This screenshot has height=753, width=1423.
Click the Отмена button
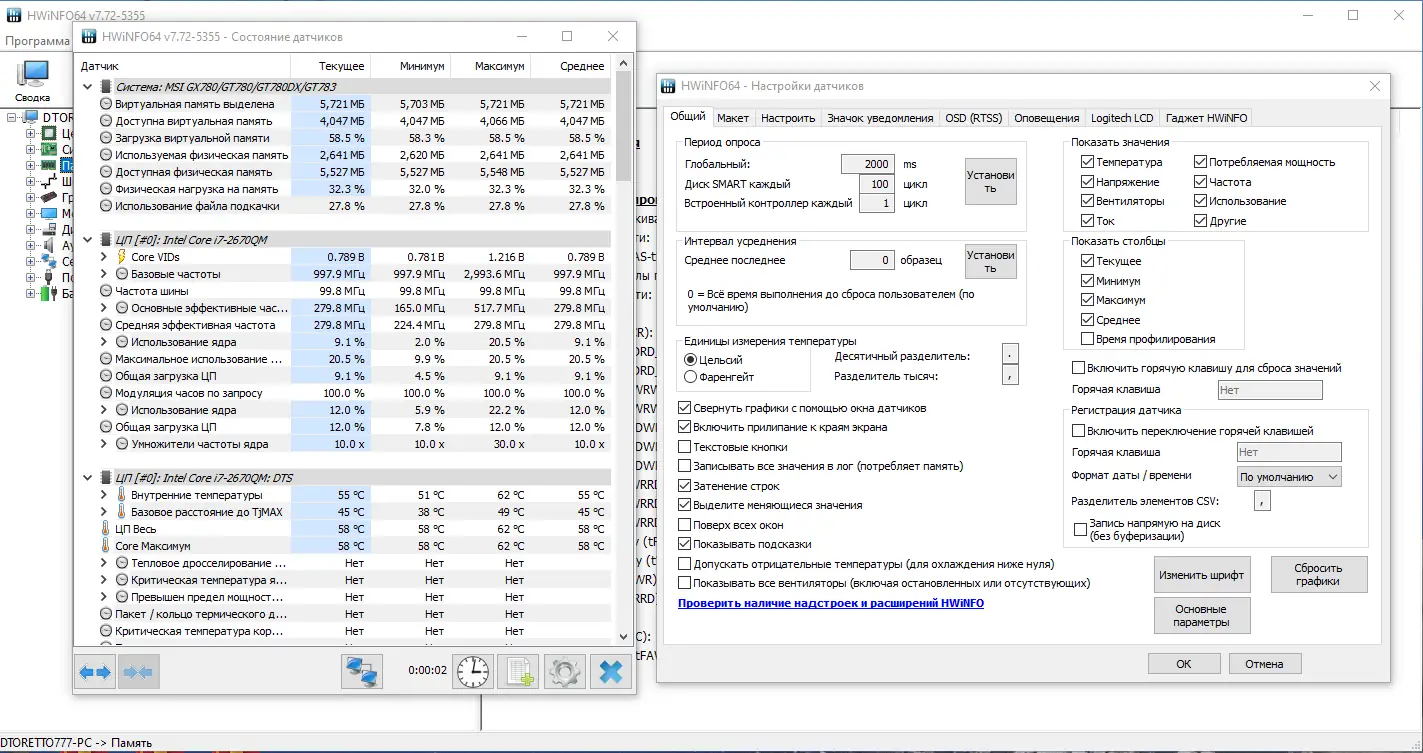(1264, 663)
